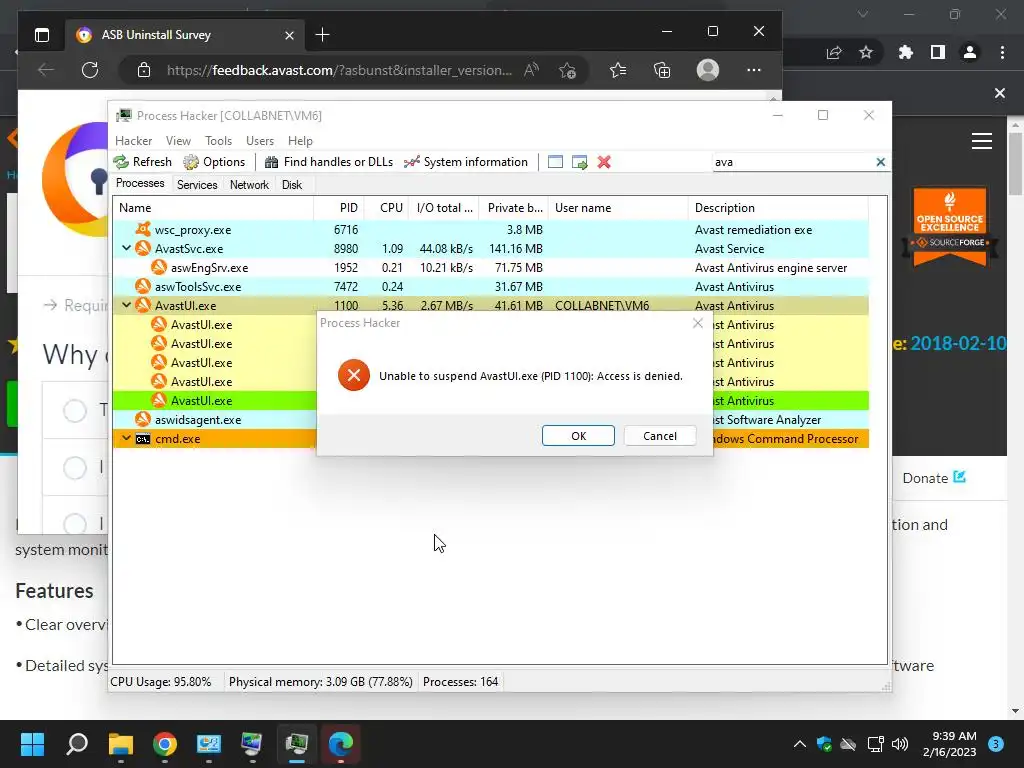Open Find handles or DLLs
This screenshot has height=768, width=1024.
pyautogui.click(x=328, y=162)
